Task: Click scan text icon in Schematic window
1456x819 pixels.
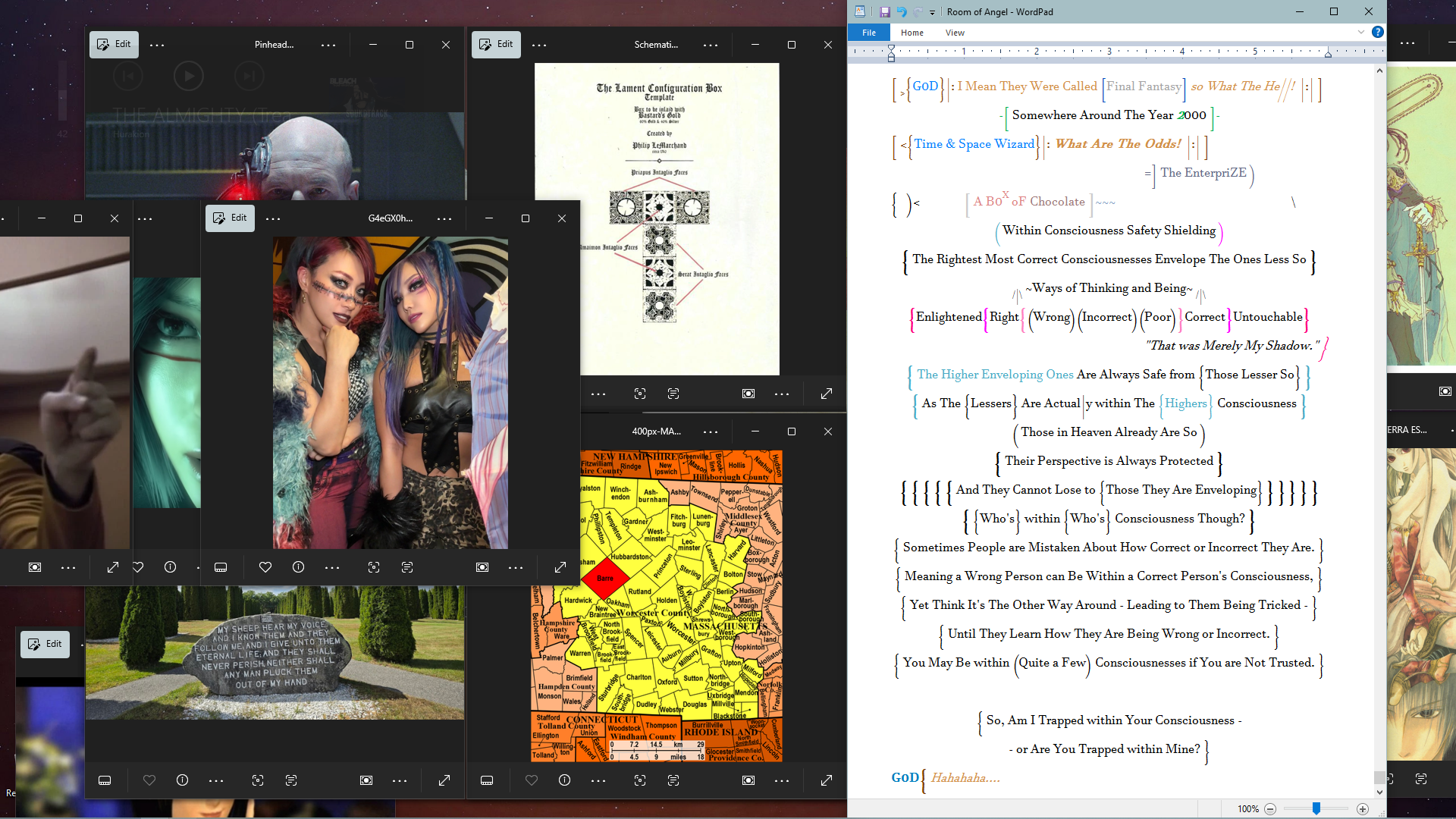Action: pyautogui.click(x=673, y=394)
